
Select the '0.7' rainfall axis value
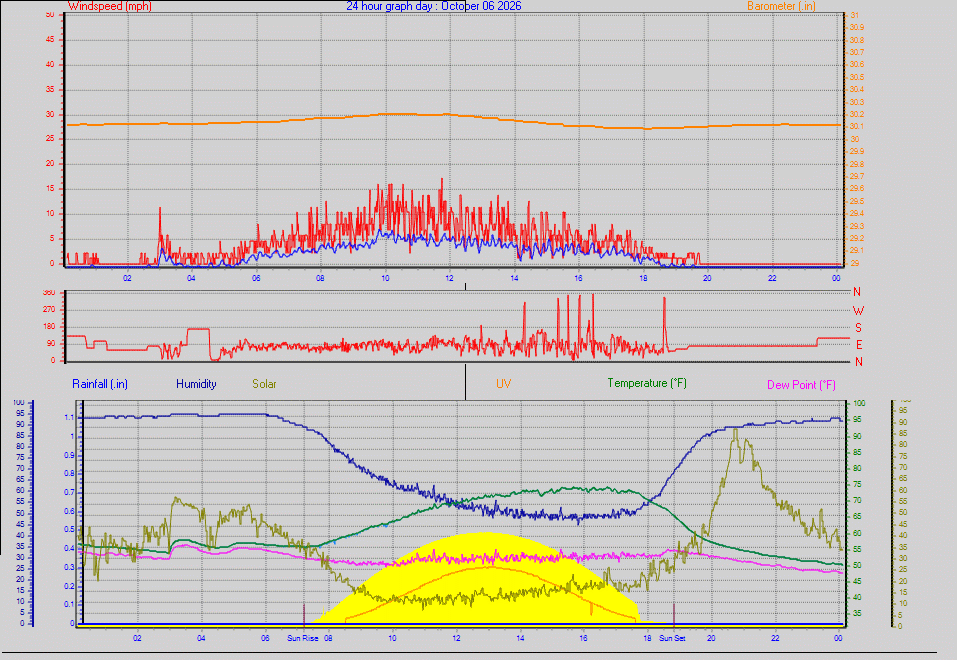click(x=69, y=492)
